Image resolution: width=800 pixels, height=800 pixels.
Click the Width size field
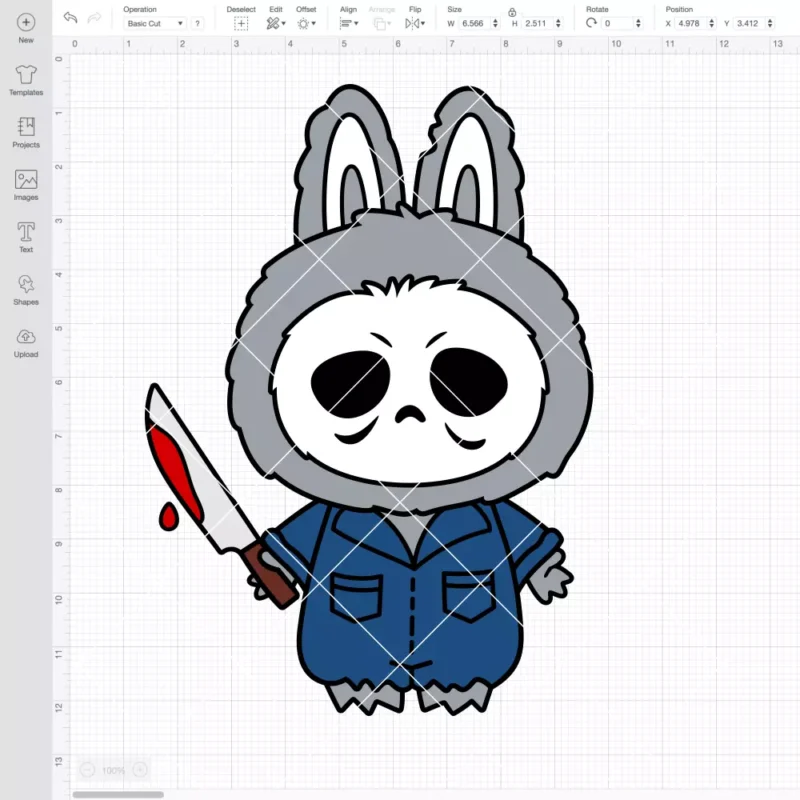474,23
